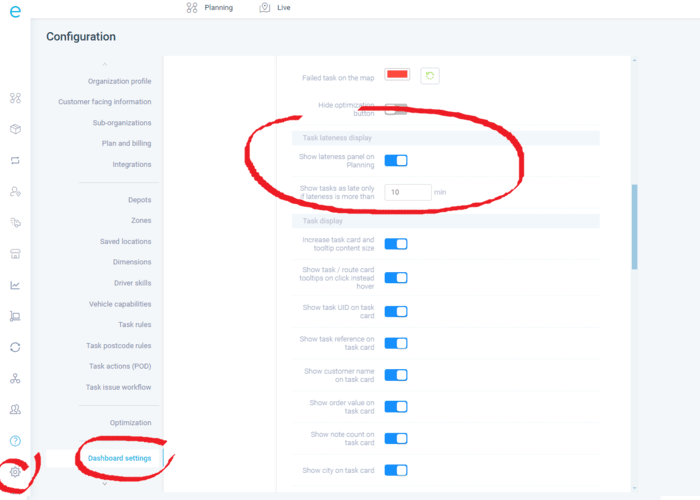Open the users group icon in the sidebar
This screenshot has height=500, width=700.
[15, 409]
